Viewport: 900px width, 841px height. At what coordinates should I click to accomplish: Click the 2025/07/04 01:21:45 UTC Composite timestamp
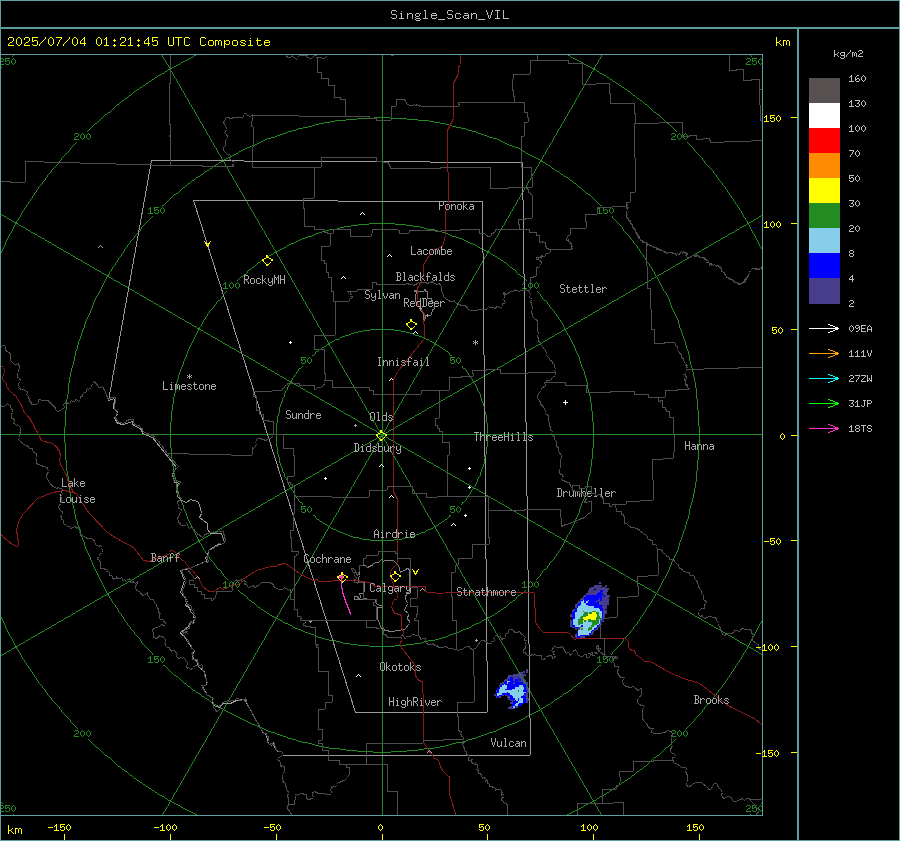(x=138, y=42)
